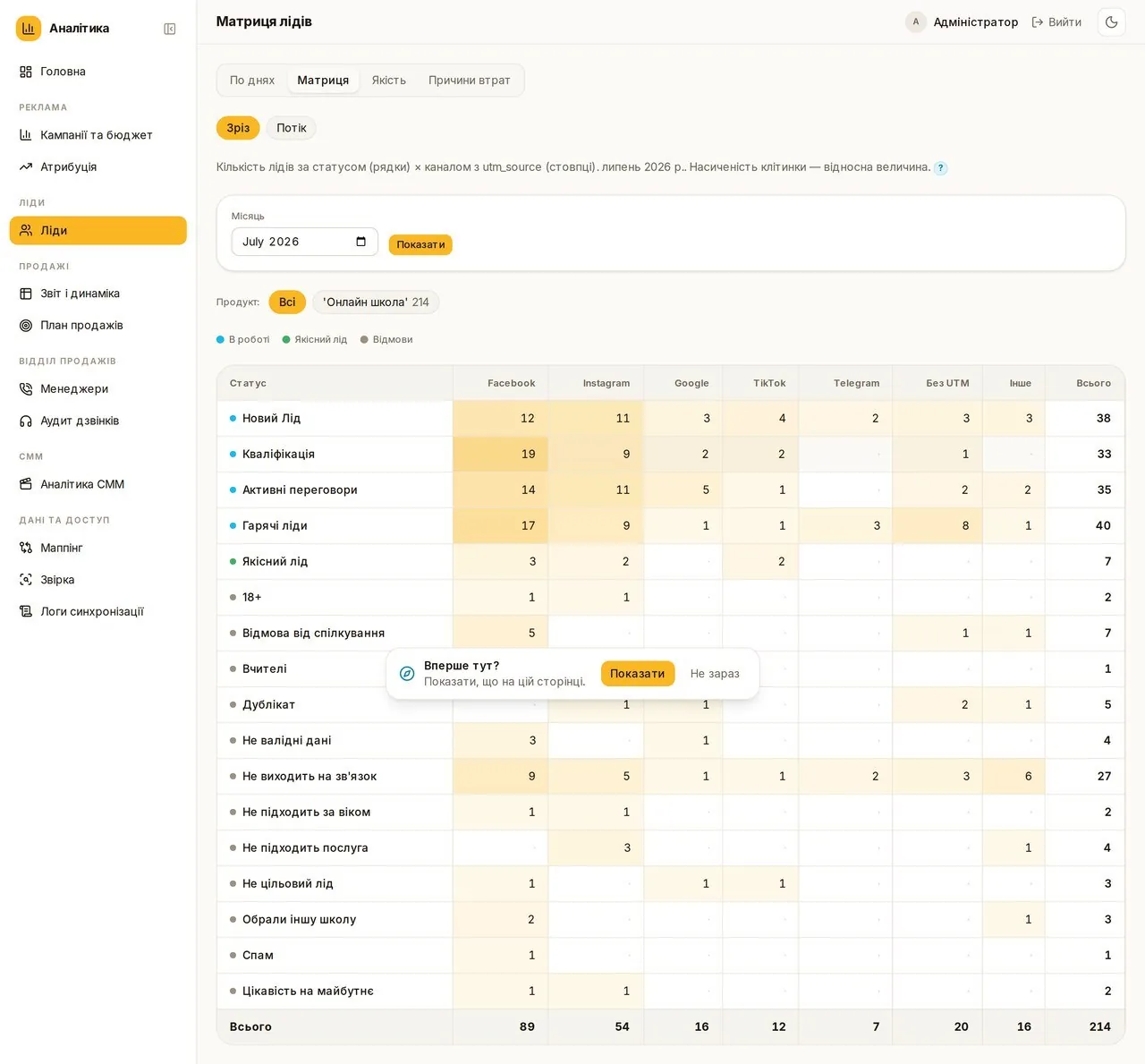Viewport: 1145px width, 1064px height.
Task: Click the Не виходить на зв'язок row label
Action: click(310, 776)
